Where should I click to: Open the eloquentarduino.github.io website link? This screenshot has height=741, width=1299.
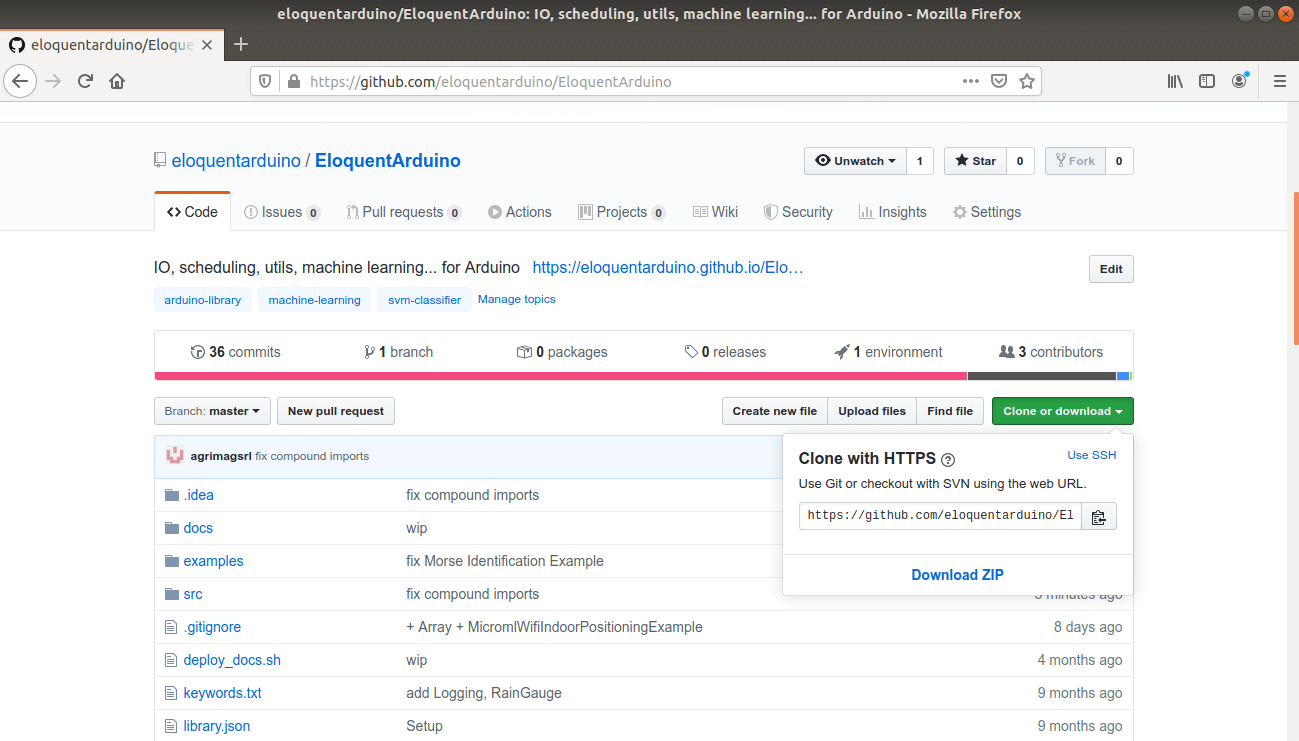668,268
